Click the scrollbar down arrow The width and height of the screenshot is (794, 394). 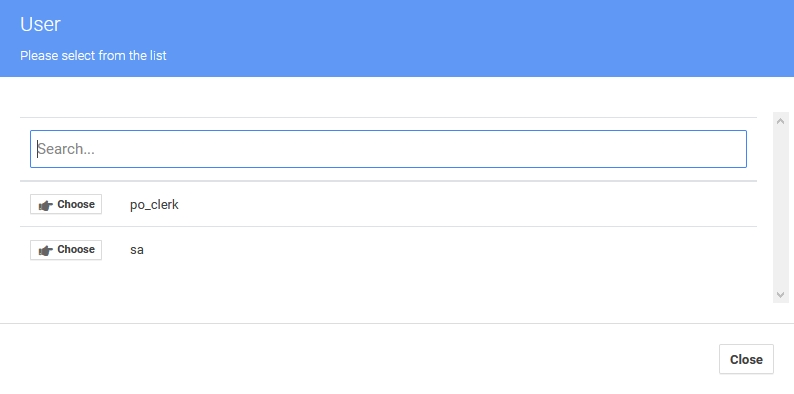(x=780, y=294)
